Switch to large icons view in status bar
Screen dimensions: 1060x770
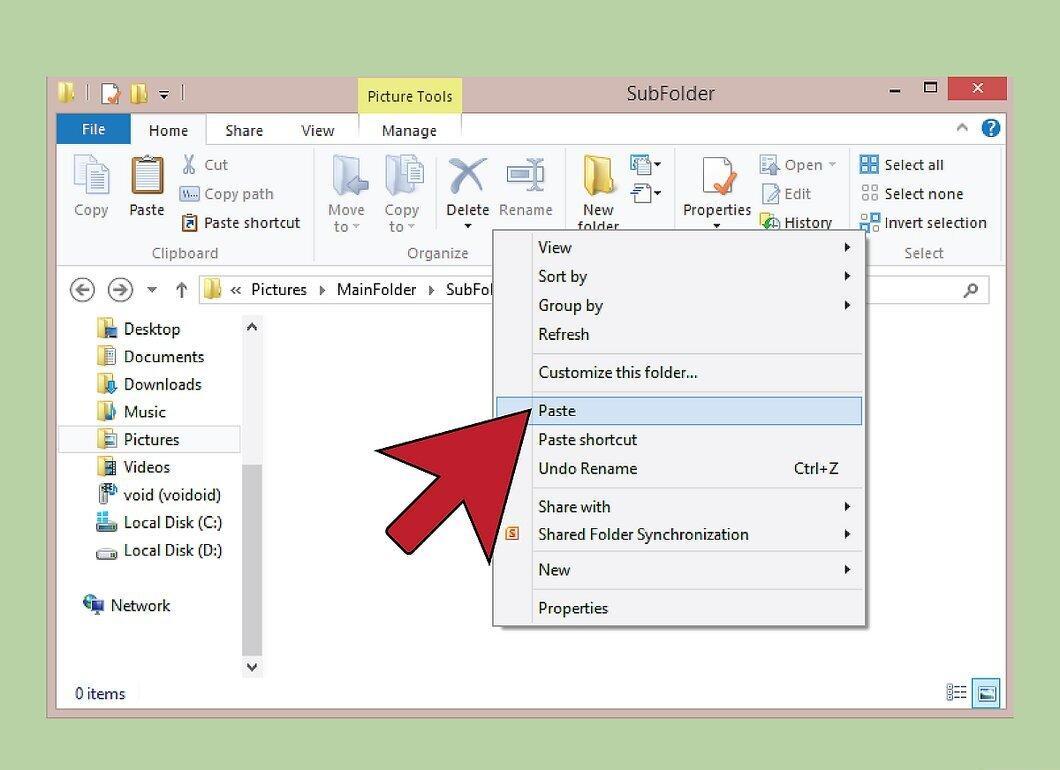pos(986,693)
